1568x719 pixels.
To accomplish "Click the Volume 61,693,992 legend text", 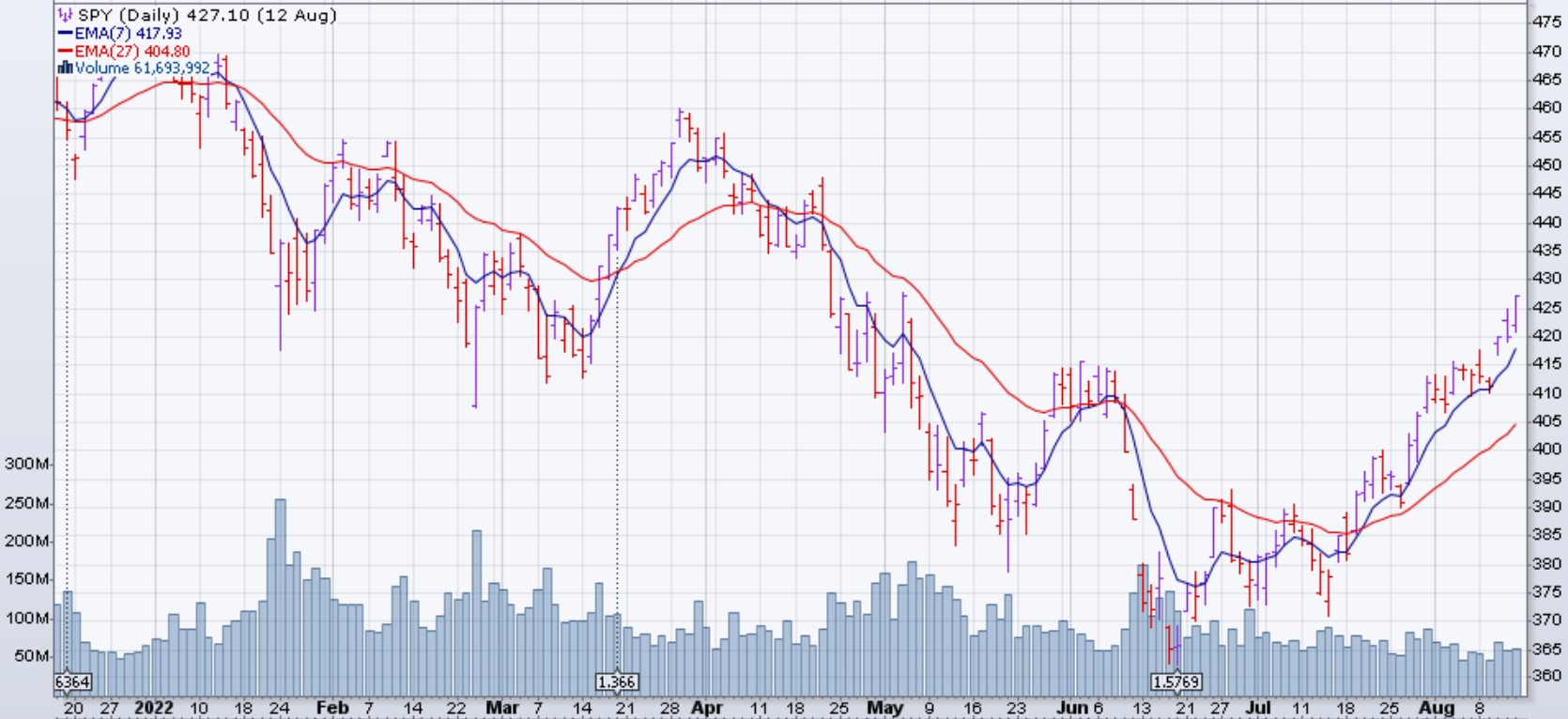I will [x=143, y=69].
